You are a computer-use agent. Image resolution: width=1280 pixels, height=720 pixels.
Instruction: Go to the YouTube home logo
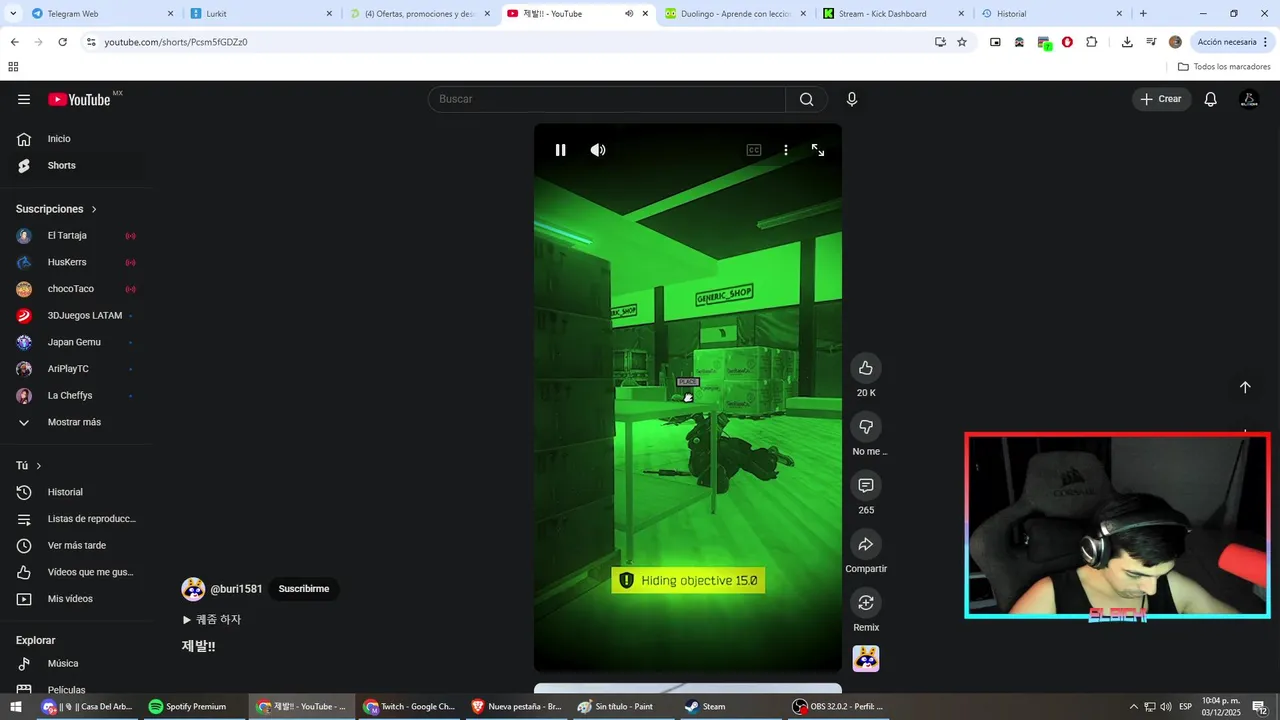click(80, 99)
